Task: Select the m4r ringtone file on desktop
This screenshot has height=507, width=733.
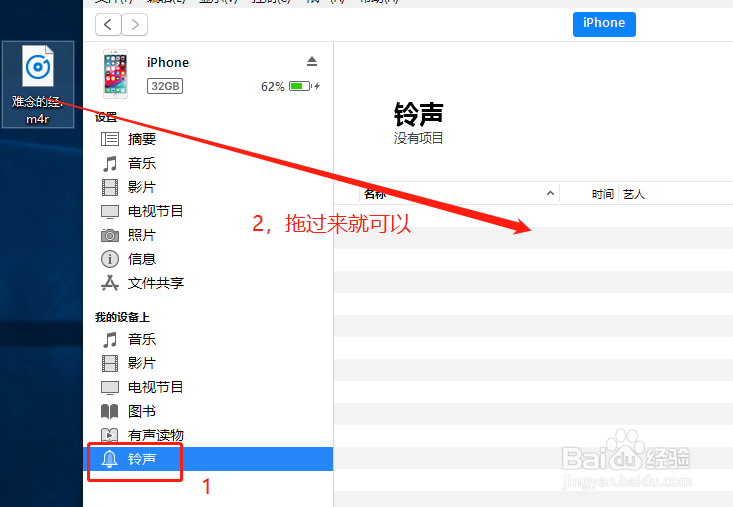Action: tap(38, 85)
